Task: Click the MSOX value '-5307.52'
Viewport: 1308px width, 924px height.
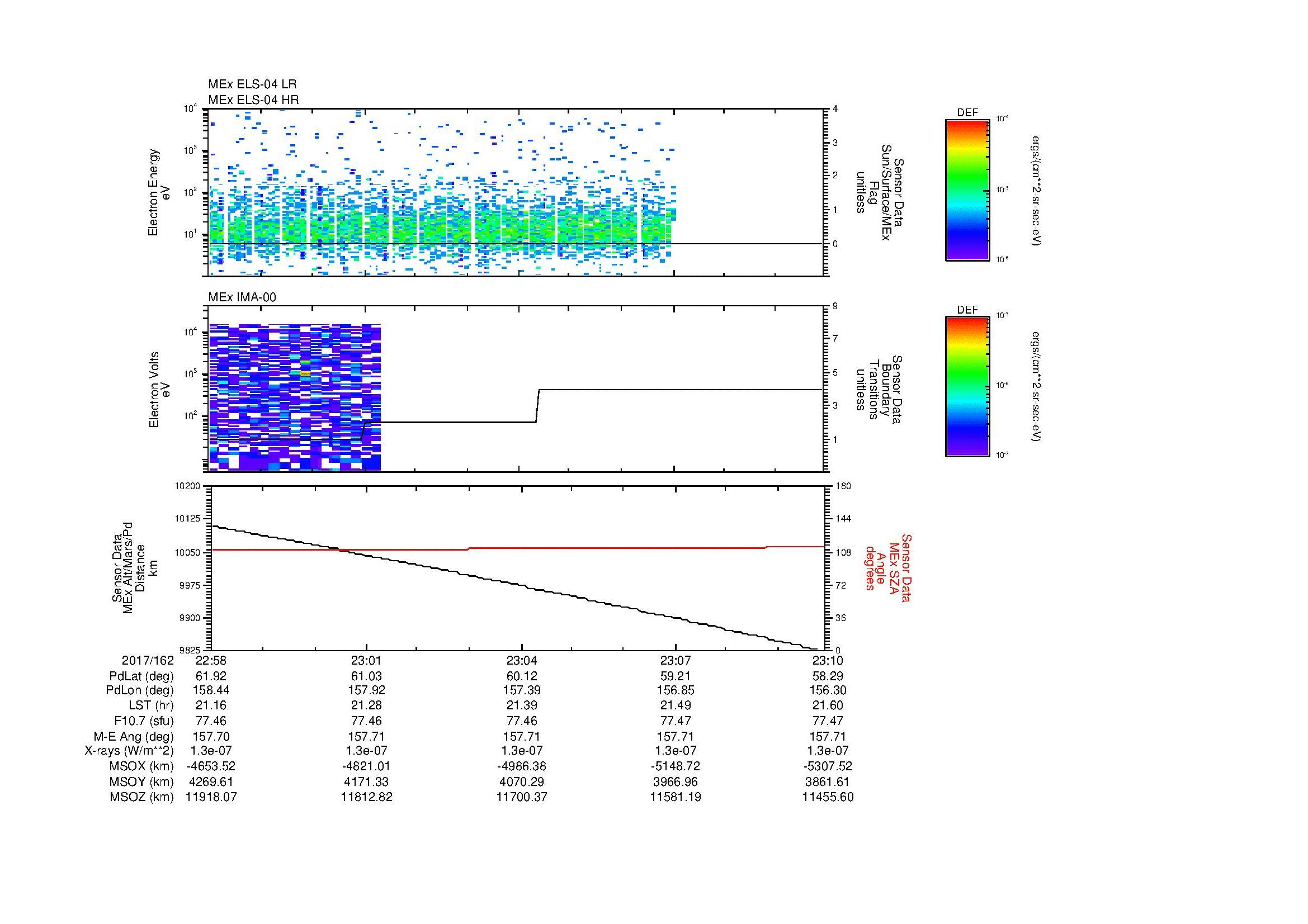Action: click(828, 766)
